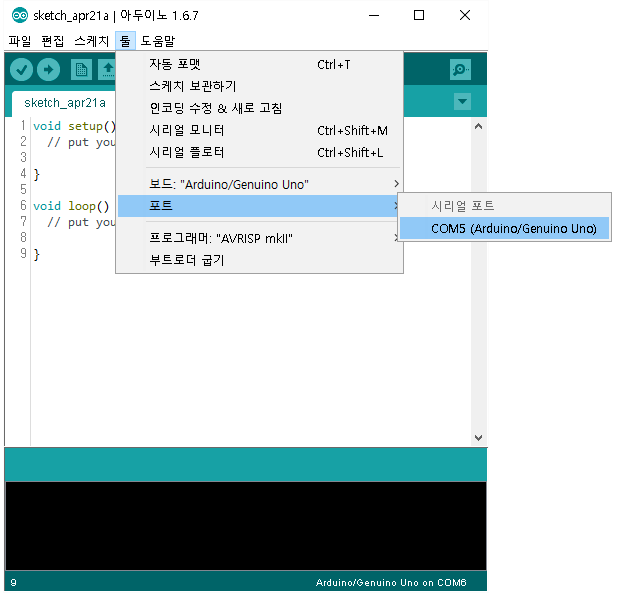
Task: Close the open 툴 menu
Action: click(x=125, y=41)
